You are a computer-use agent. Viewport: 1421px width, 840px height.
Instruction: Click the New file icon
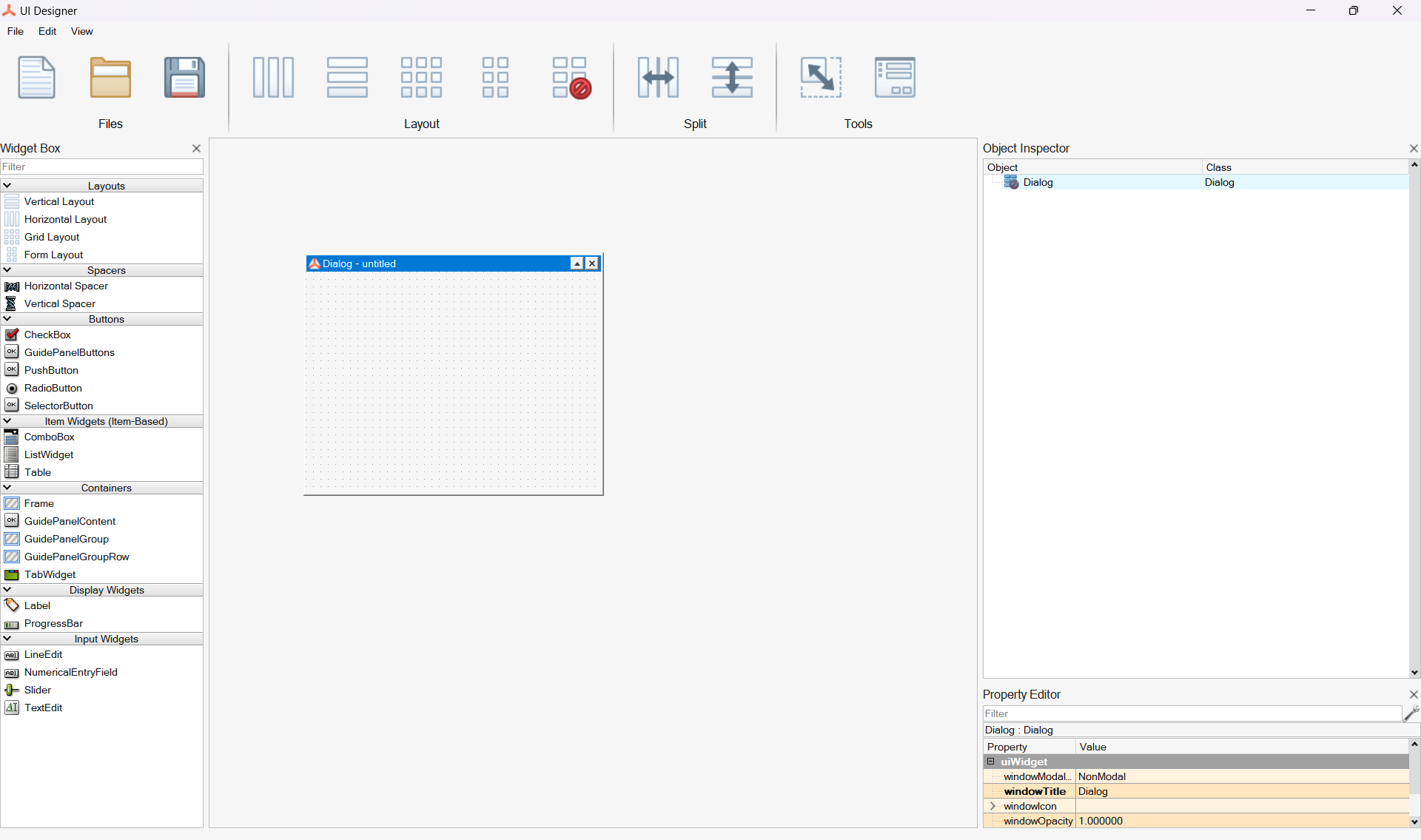pos(36,77)
